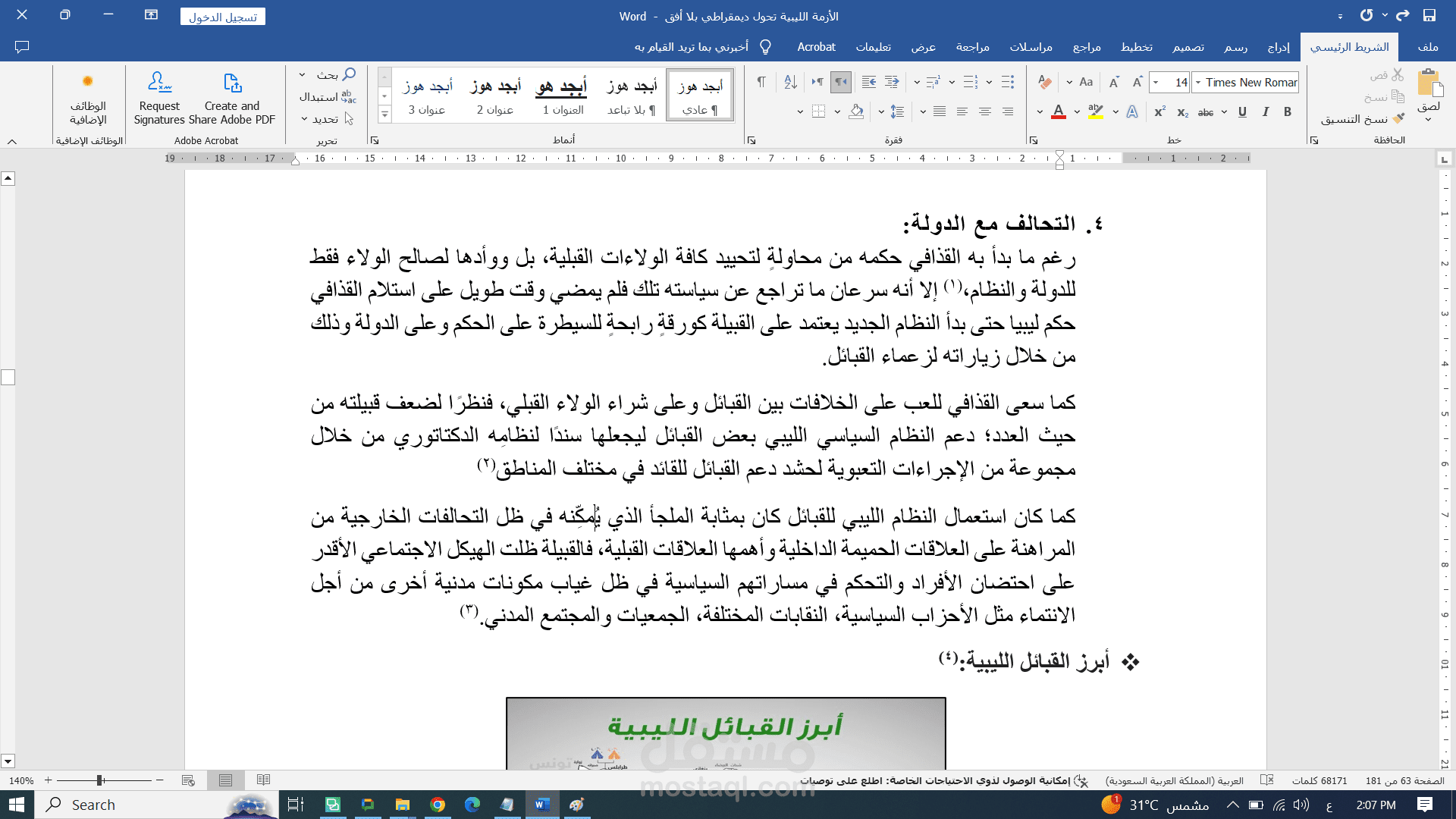Switch to the تصميم ribbon tab
The width and height of the screenshot is (1456, 819).
pyautogui.click(x=1188, y=47)
